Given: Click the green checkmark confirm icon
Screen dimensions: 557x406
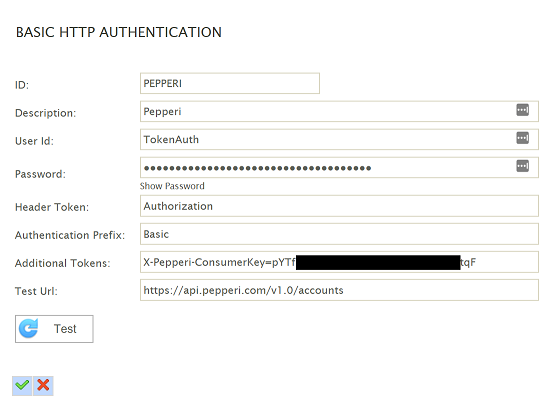Looking at the screenshot, I should click(x=22, y=385).
